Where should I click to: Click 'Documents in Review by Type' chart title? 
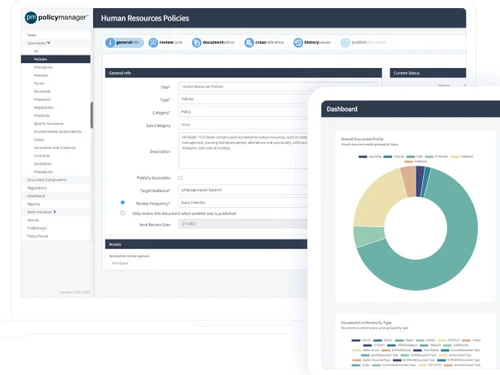366,322
